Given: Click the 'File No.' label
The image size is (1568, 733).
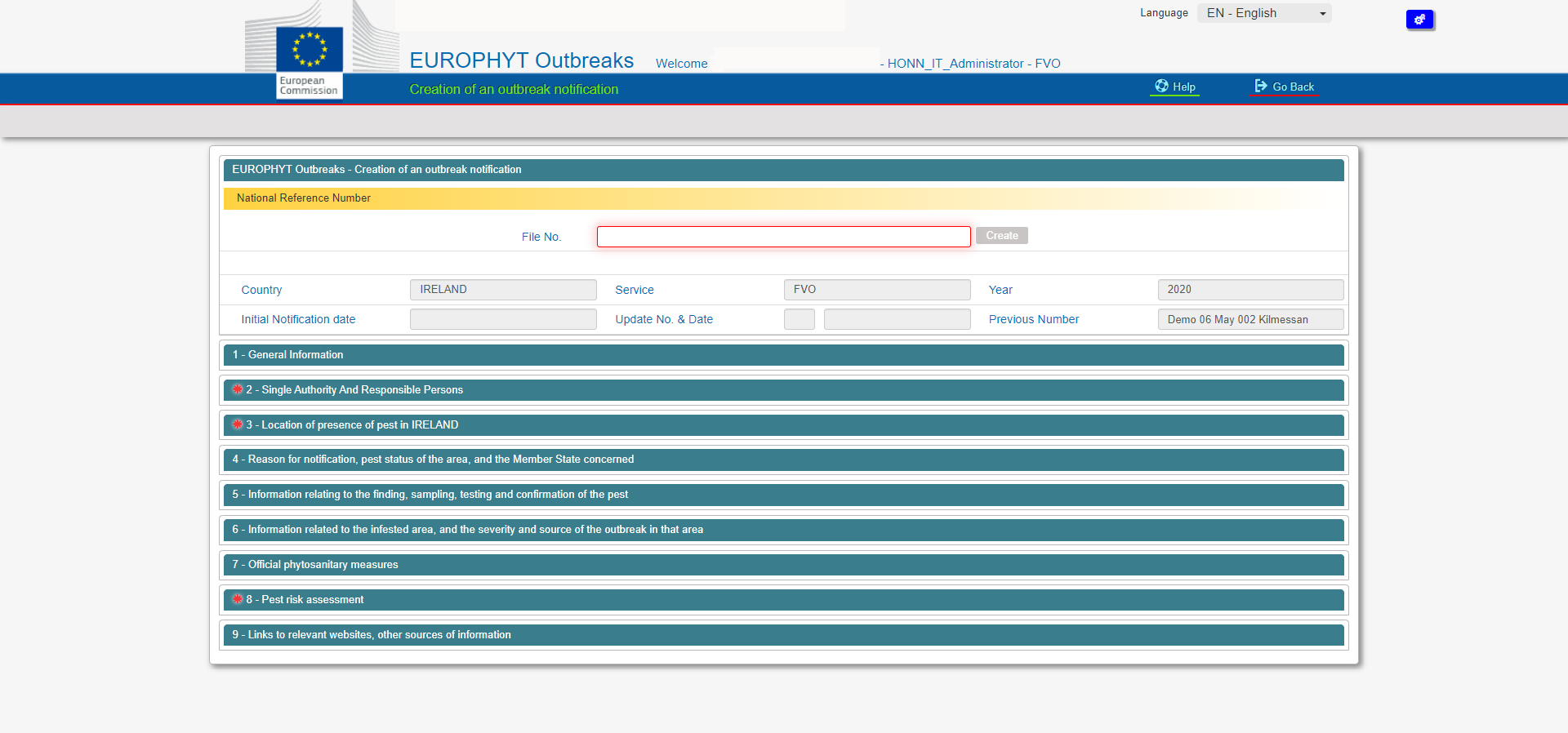Looking at the screenshot, I should pos(541,237).
